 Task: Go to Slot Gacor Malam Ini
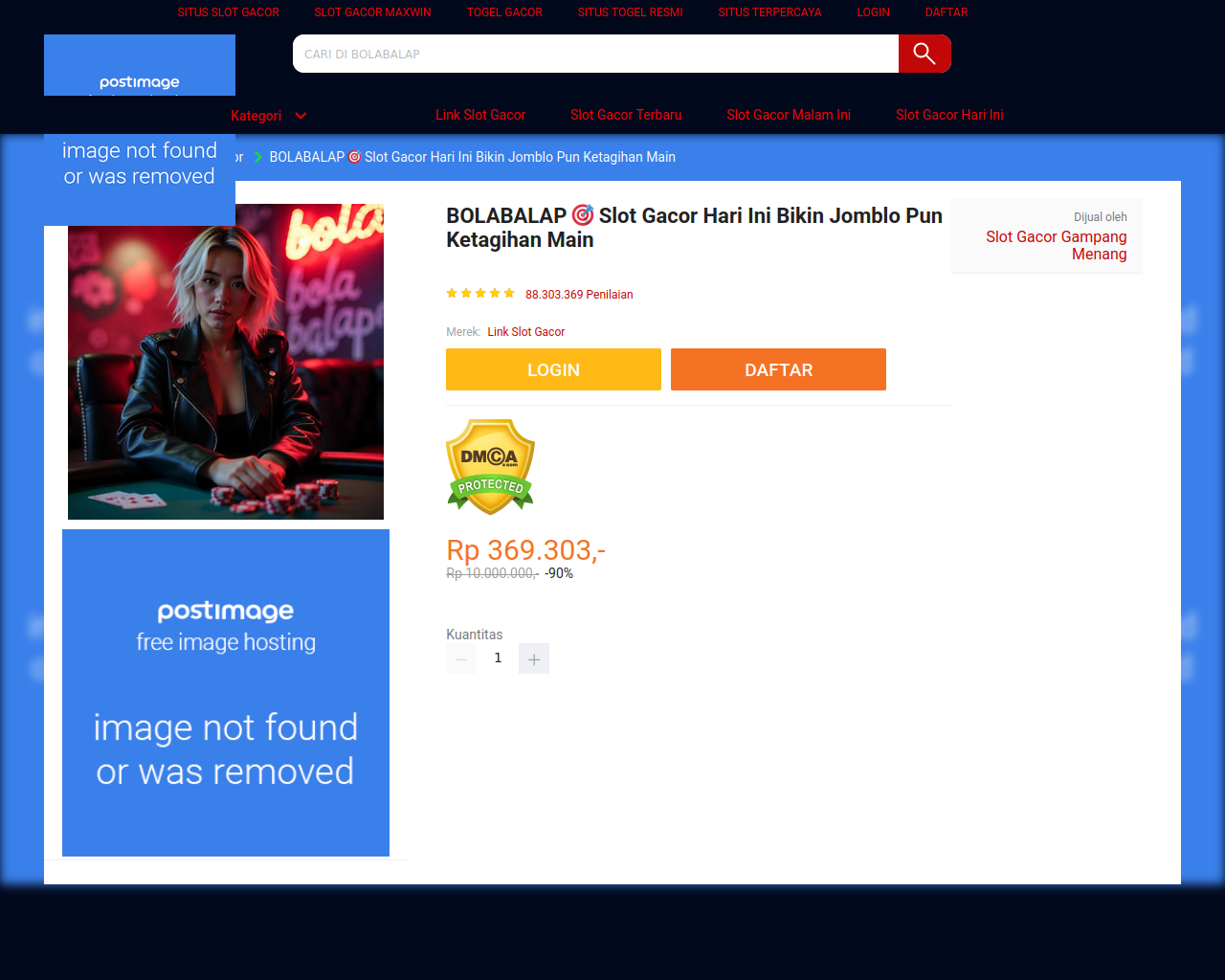(789, 115)
